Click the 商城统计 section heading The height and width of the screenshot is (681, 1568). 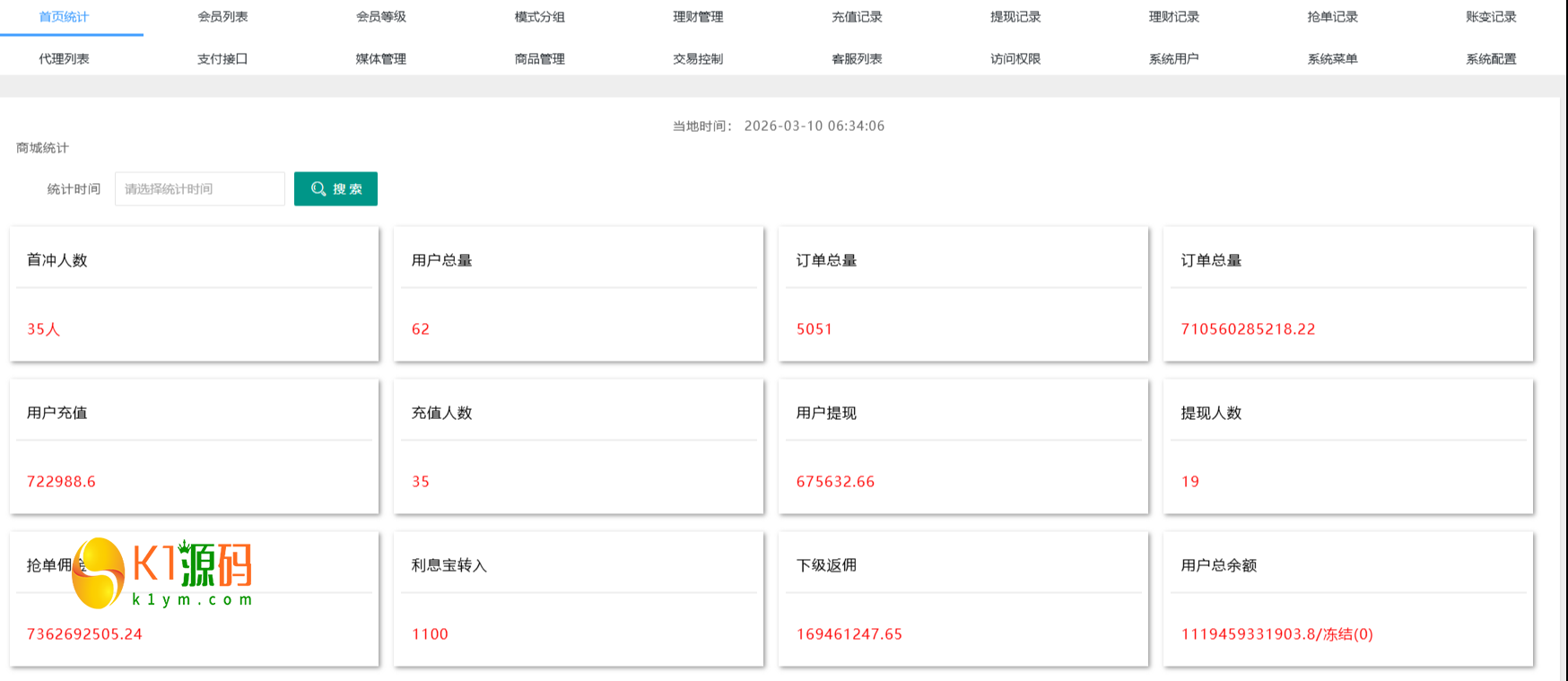tap(42, 148)
